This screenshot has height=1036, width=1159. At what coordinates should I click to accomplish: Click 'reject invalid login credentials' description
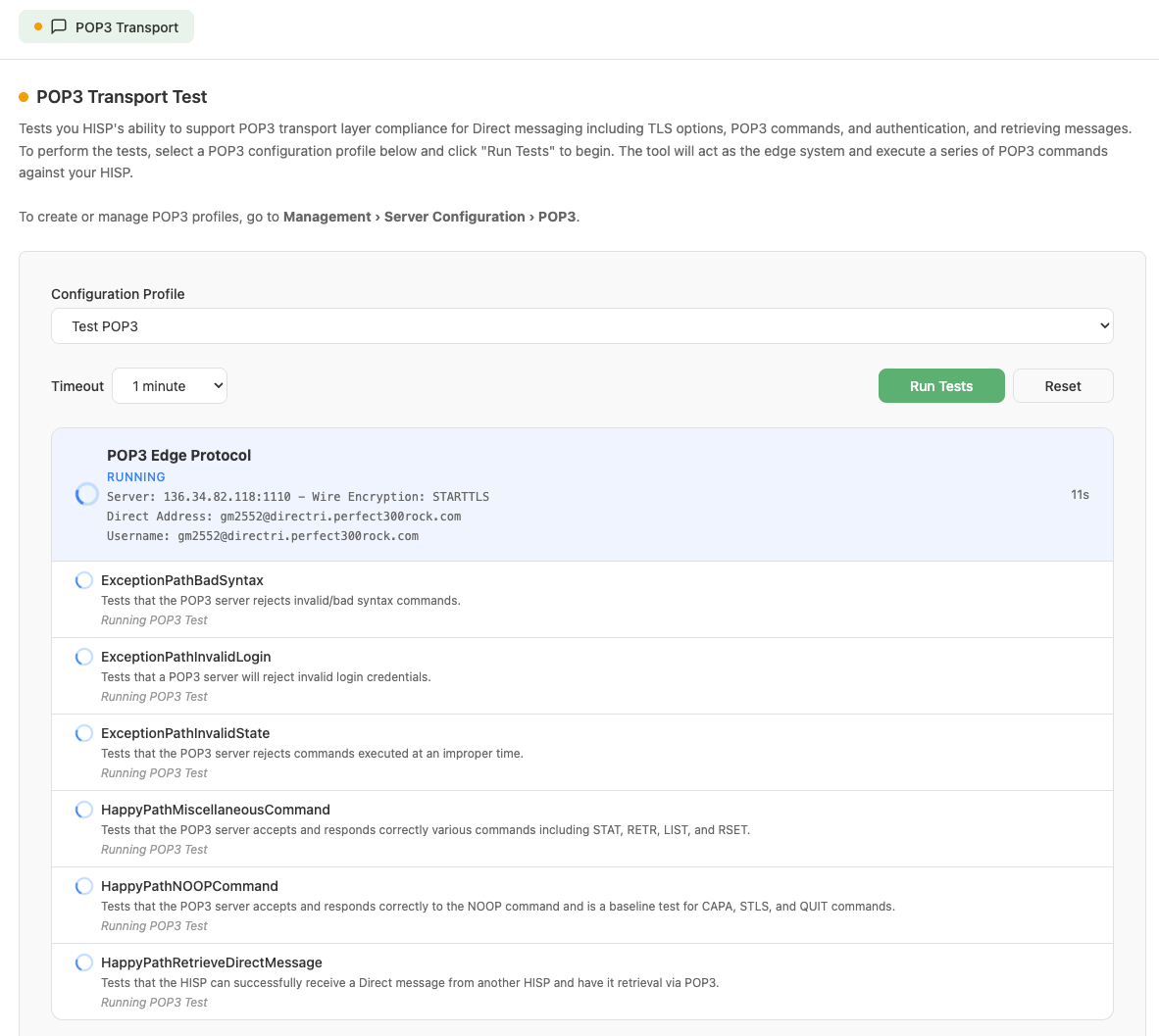266,677
